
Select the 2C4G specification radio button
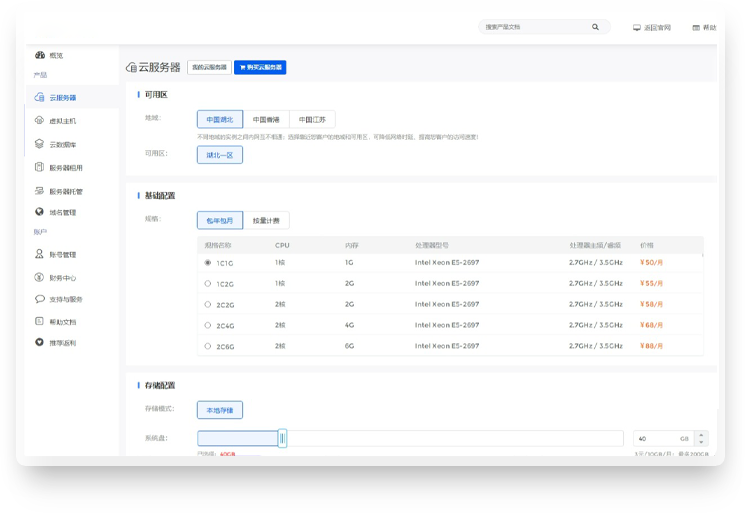click(207, 325)
